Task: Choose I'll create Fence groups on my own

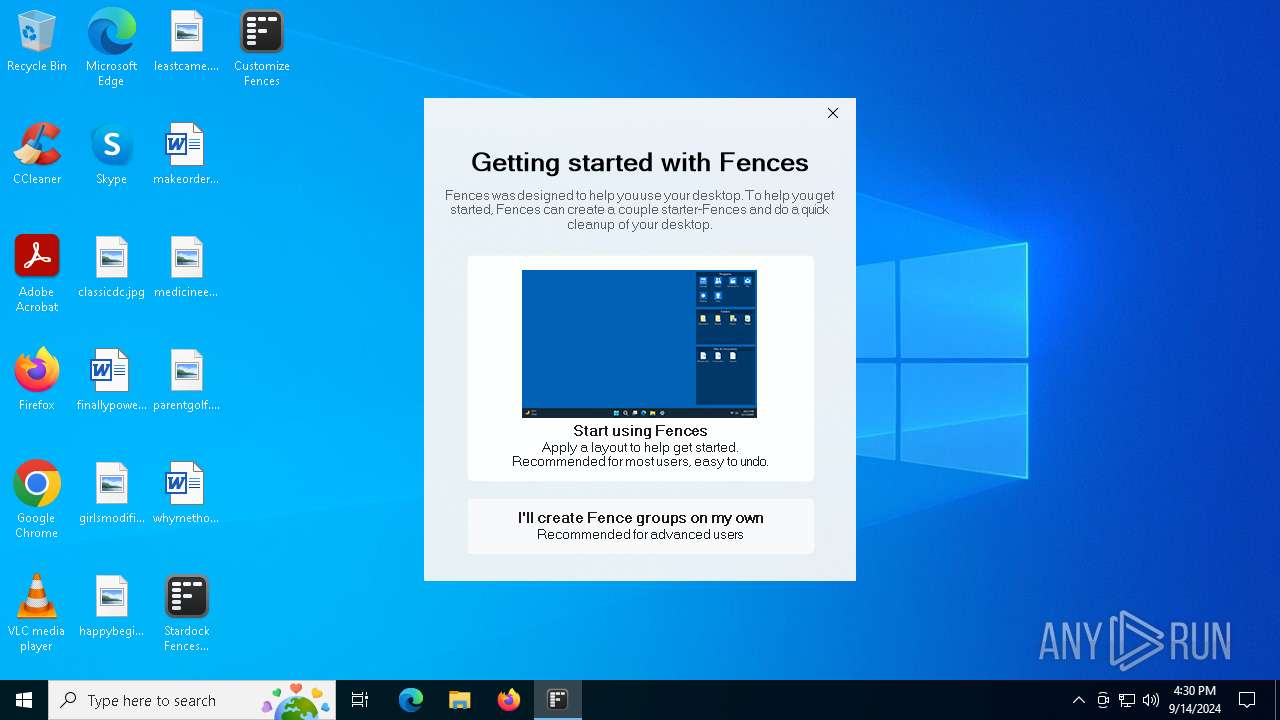Action: [x=640, y=526]
